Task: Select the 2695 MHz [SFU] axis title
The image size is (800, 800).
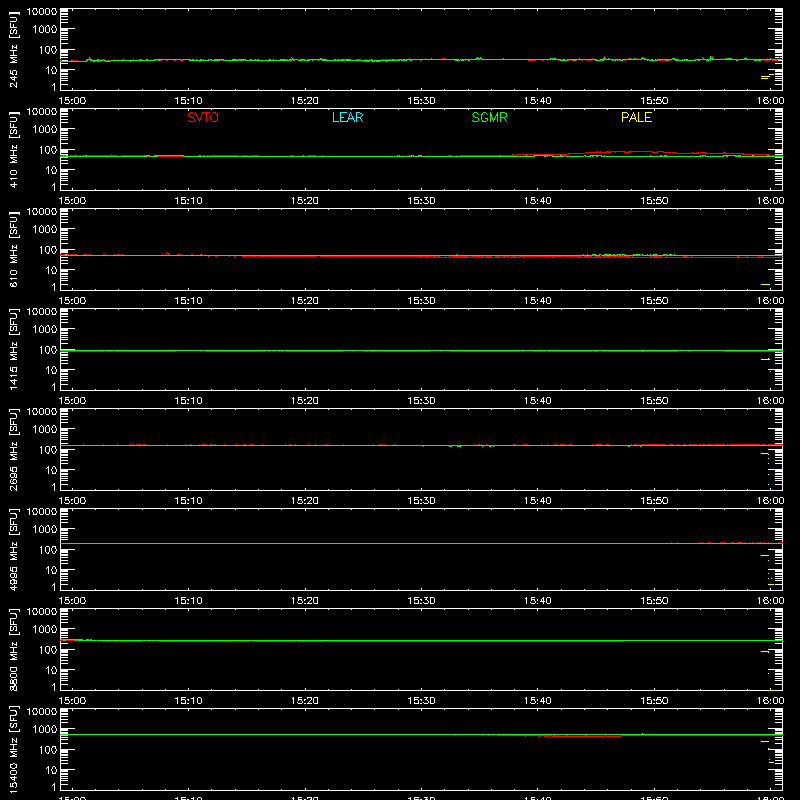Action: coord(13,449)
